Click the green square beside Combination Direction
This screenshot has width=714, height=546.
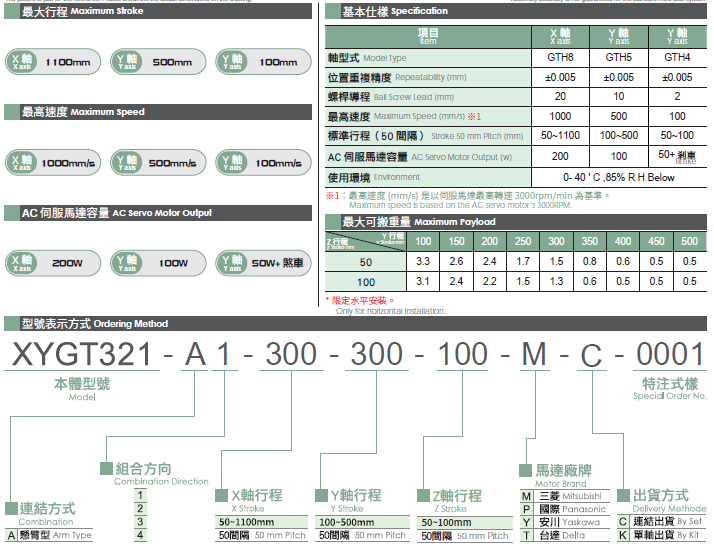107,468
